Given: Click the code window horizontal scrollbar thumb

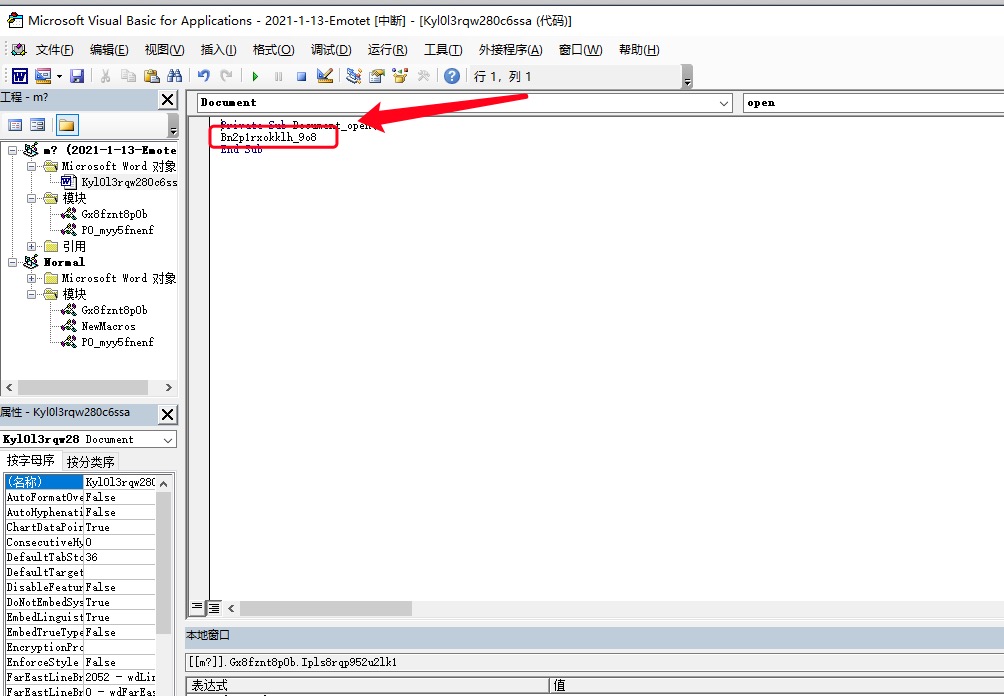Looking at the screenshot, I should pyautogui.click(x=326, y=608).
